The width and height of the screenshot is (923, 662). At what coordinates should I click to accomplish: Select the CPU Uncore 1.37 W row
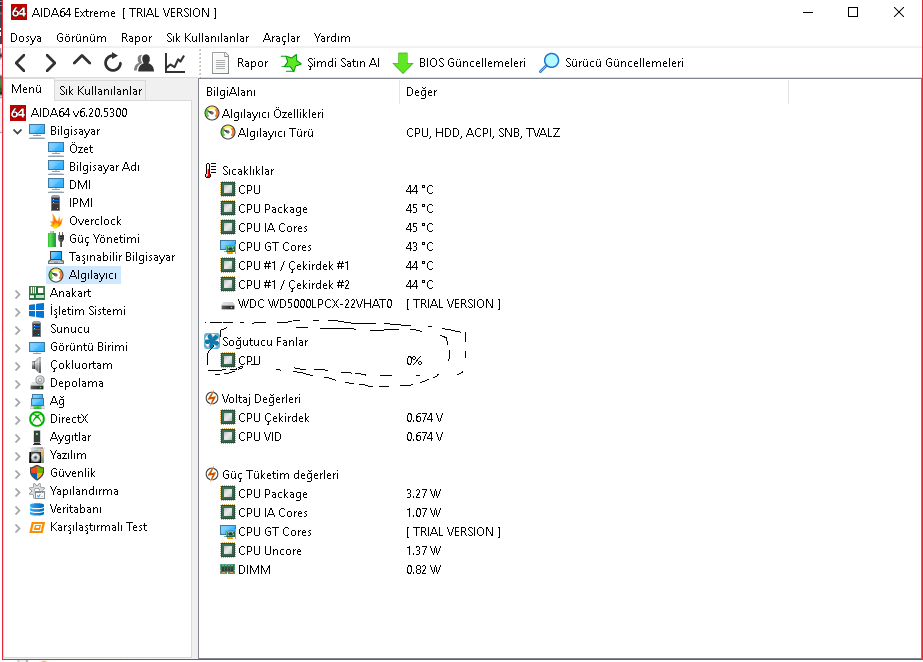(330, 551)
